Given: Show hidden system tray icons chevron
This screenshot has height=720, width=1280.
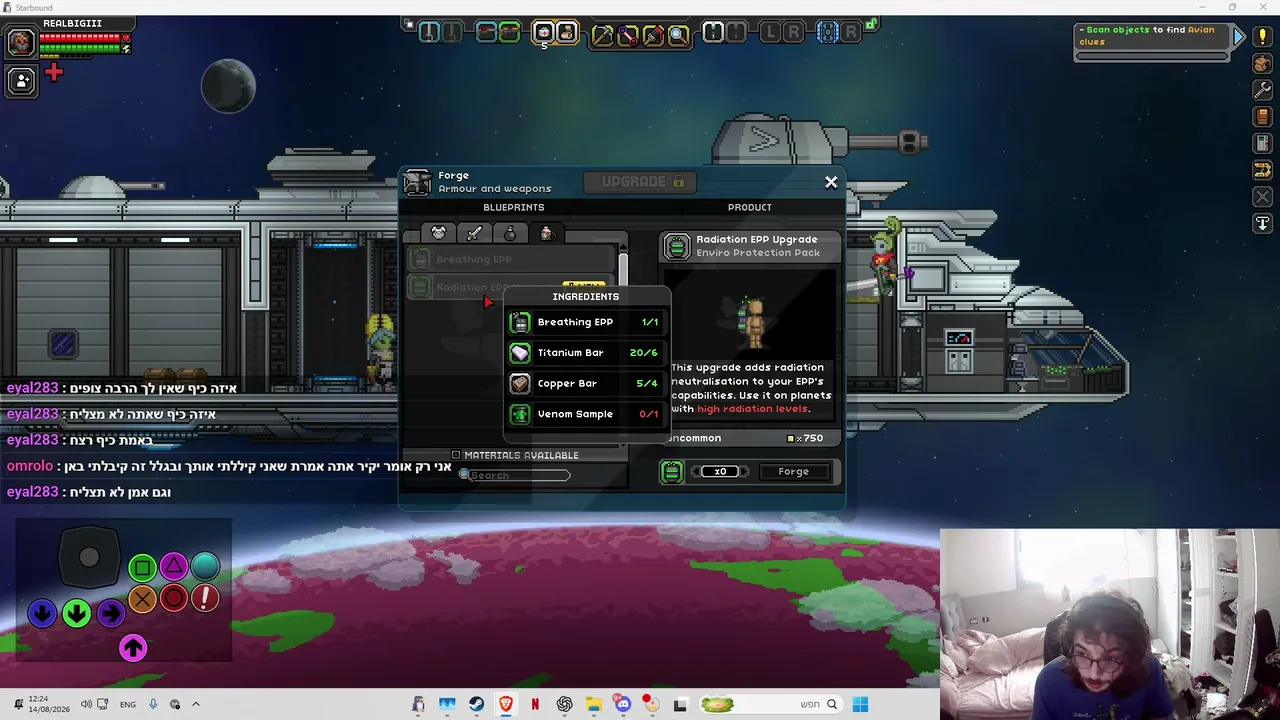Looking at the screenshot, I should pos(196,704).
